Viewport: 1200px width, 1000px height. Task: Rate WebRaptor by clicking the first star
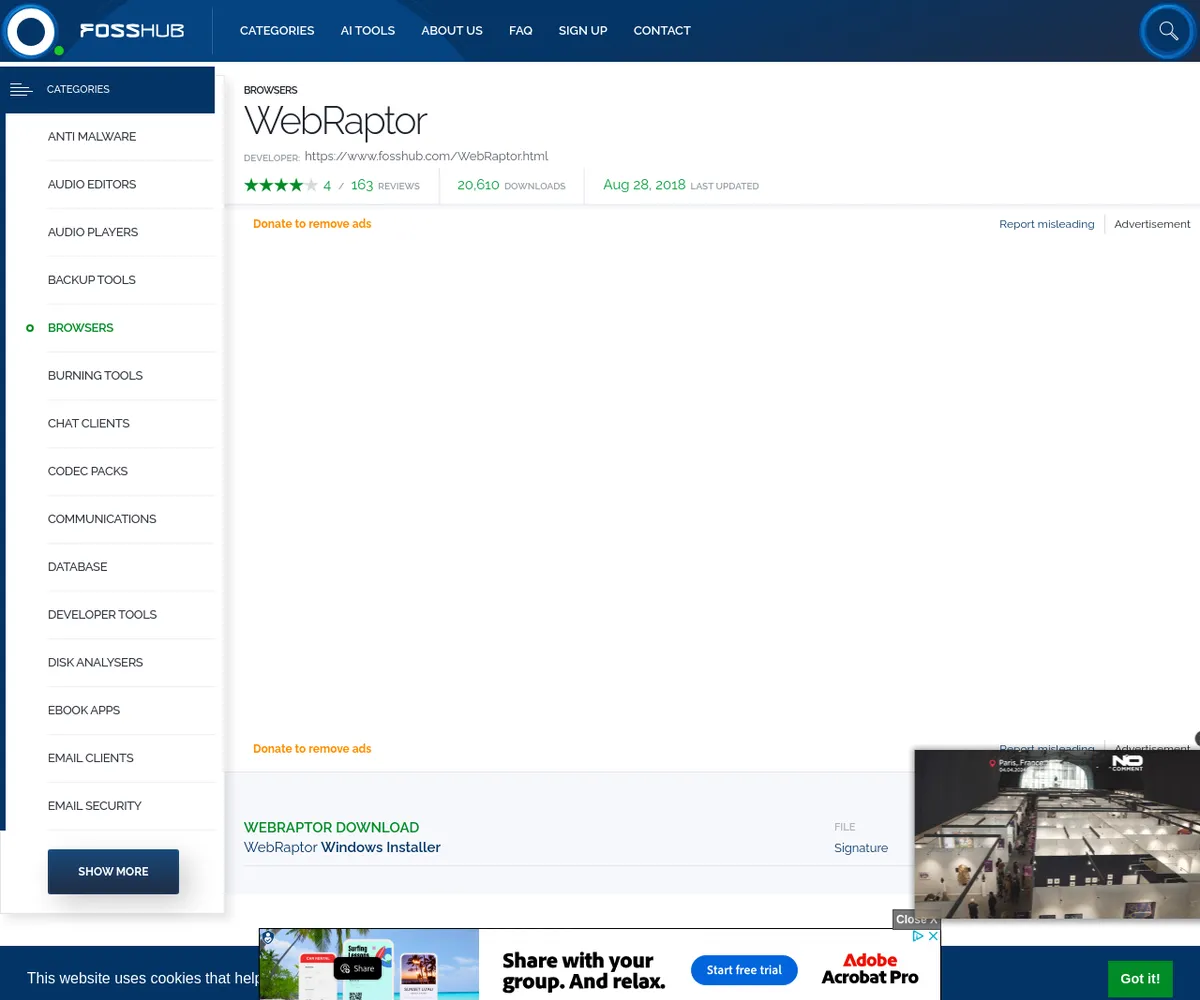[251, 184]
